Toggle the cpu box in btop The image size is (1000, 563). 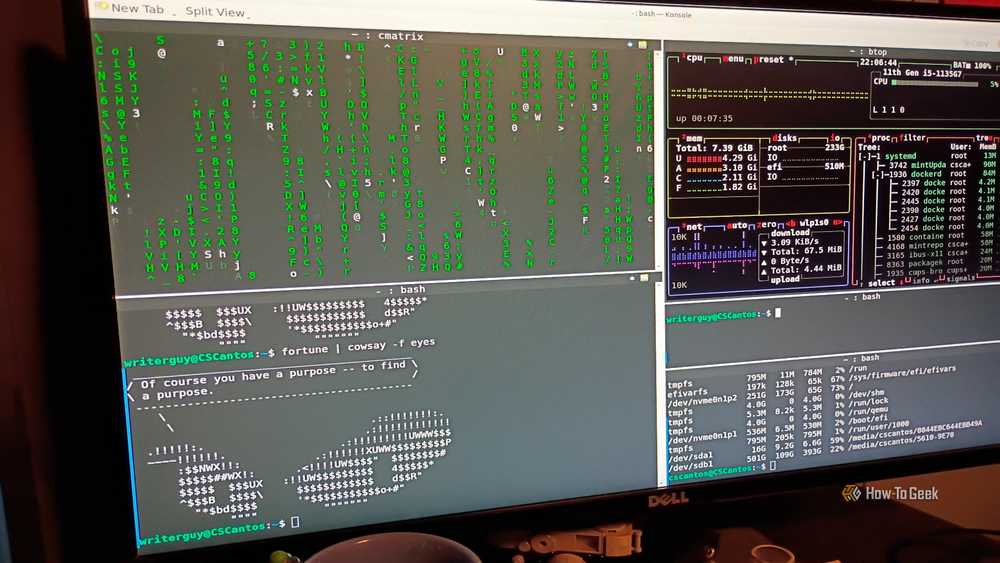click(x=693, y=58)
